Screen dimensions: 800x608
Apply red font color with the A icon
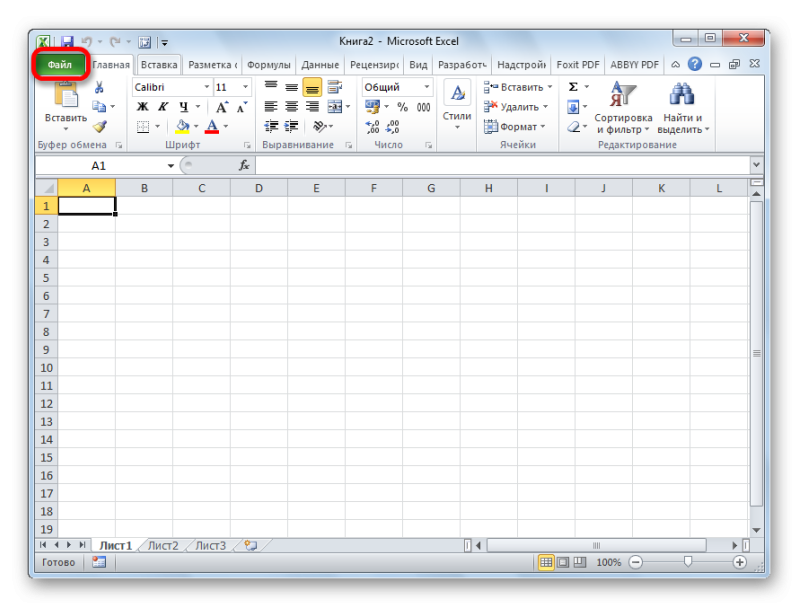212,126
